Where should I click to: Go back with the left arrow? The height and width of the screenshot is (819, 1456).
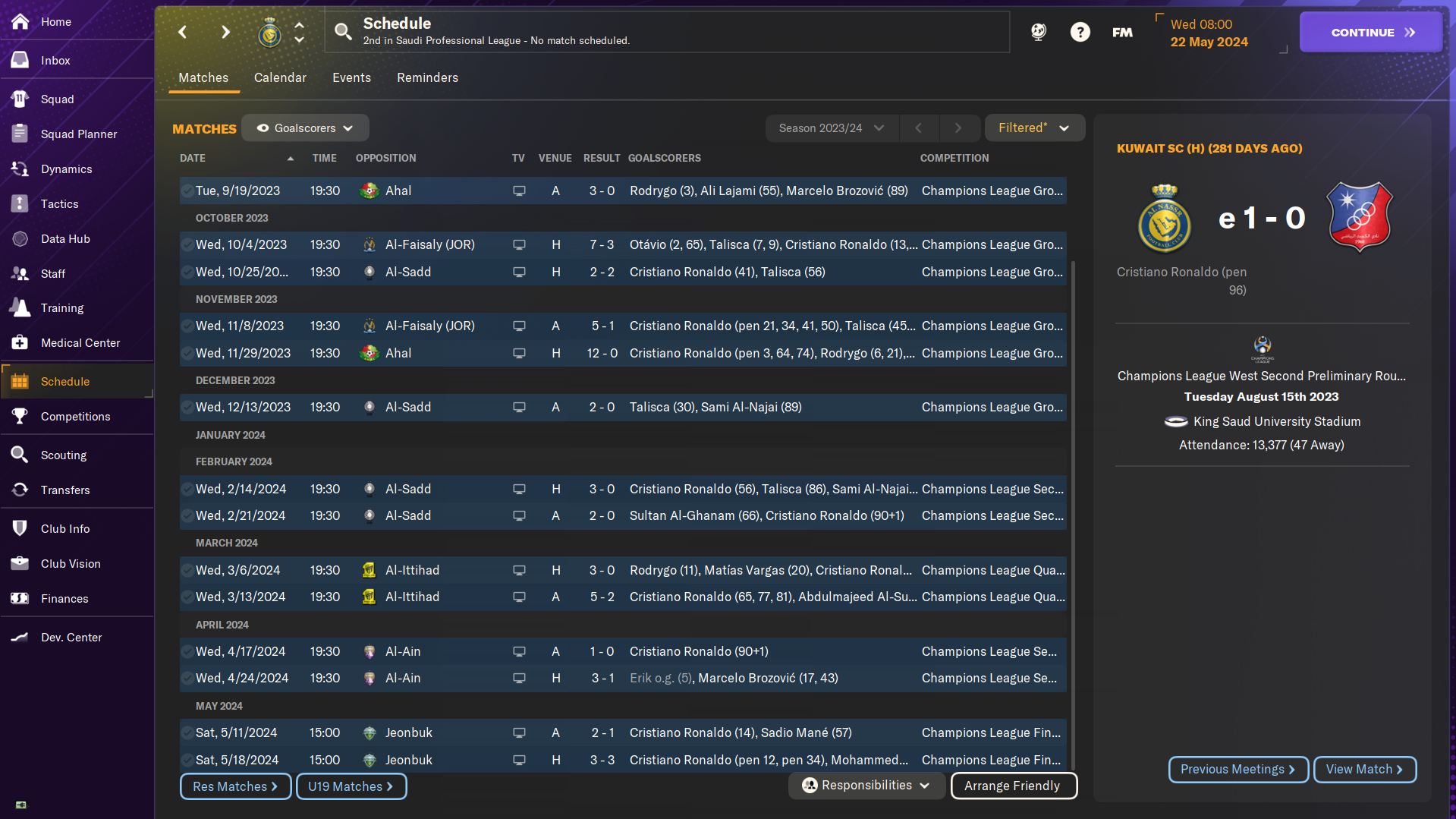click(x=183, y=32)
